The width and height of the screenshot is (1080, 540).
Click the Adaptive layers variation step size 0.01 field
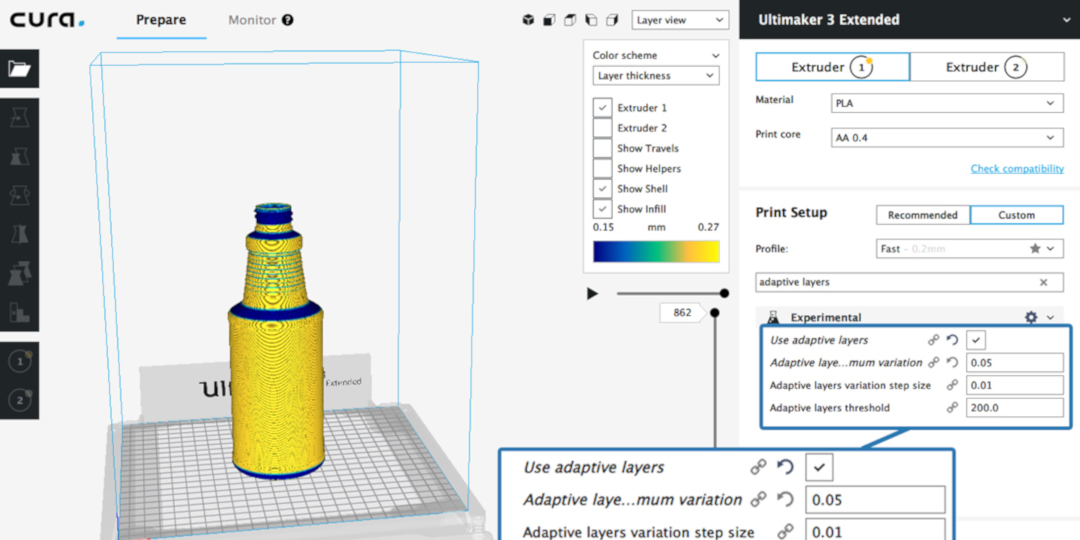1015,385
